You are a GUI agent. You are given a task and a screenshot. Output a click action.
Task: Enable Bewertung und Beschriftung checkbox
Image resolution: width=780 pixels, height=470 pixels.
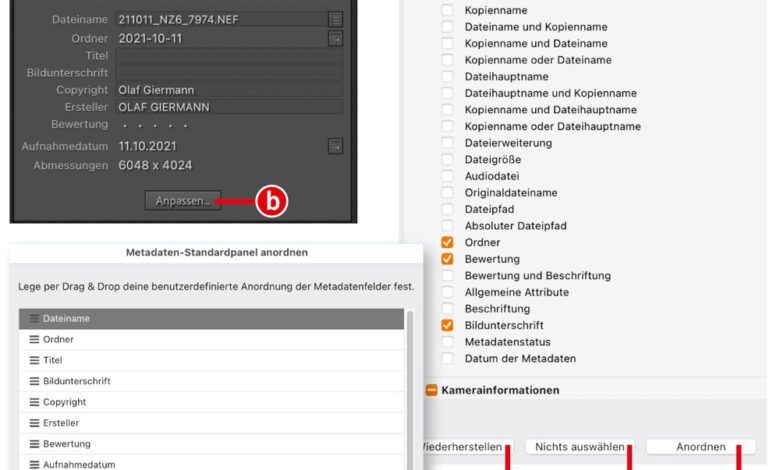pyautogui.click(x=447, y=275)
